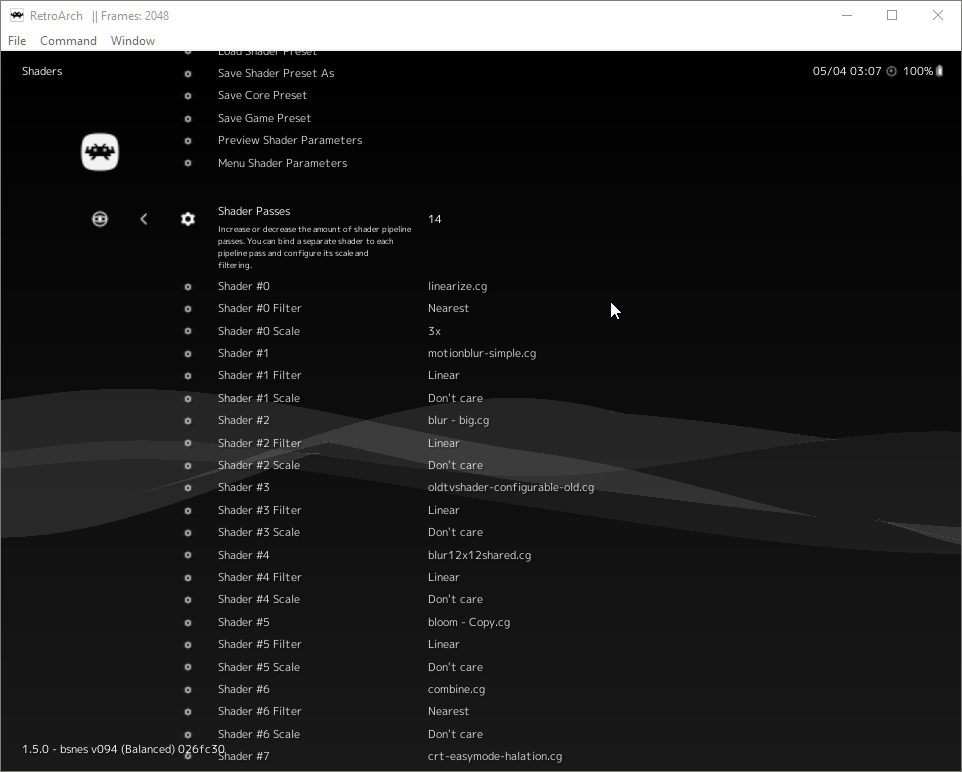Viewport: 962px width, 772px height.
Task: Click the bullet icon beside Save Core Preset
Action: click(188, 96)
